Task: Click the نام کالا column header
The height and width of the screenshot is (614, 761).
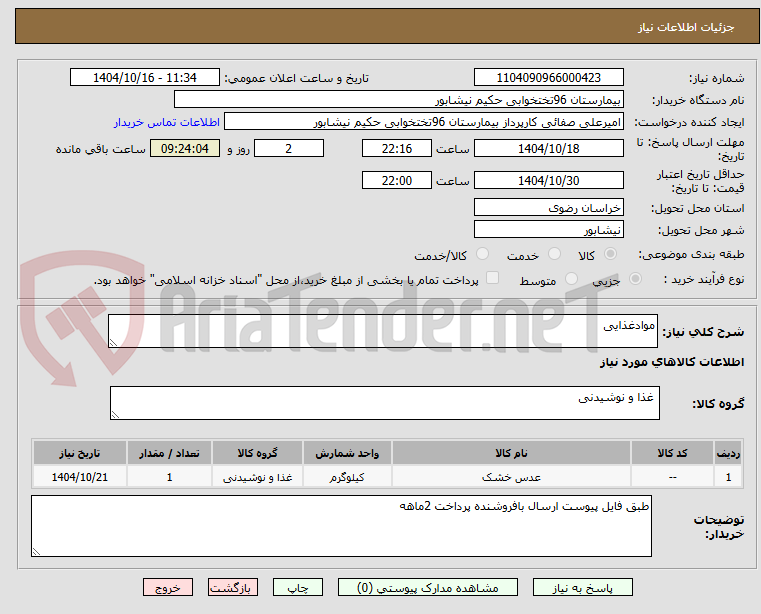Action: coord(511,453)
